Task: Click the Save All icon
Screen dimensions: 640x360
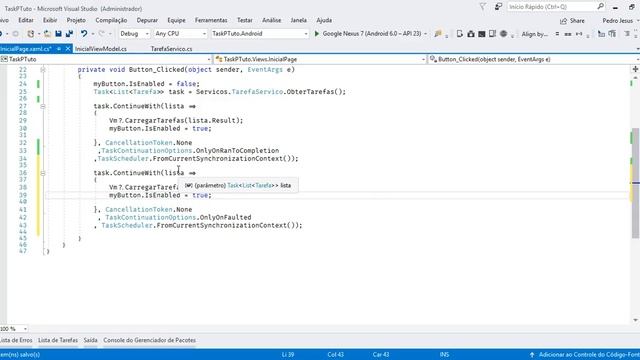Action: [69, 33]
